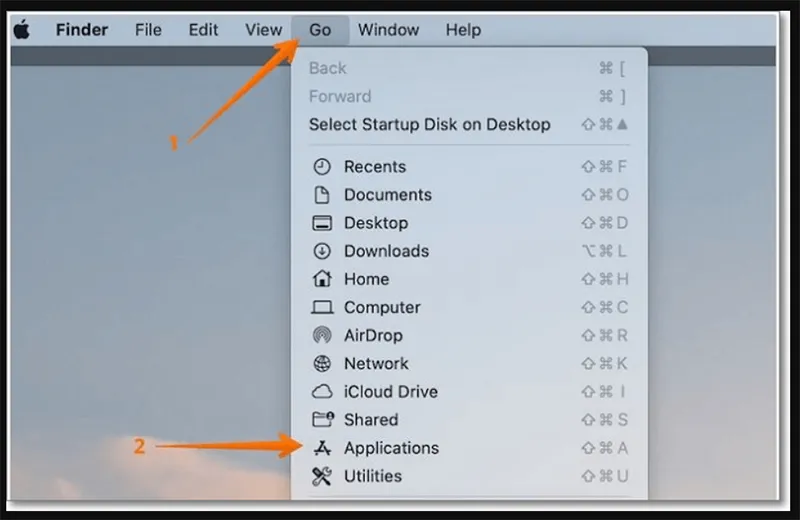Open the Window menu
This screenshot has width=800, height=520.
tap(388, 30)
